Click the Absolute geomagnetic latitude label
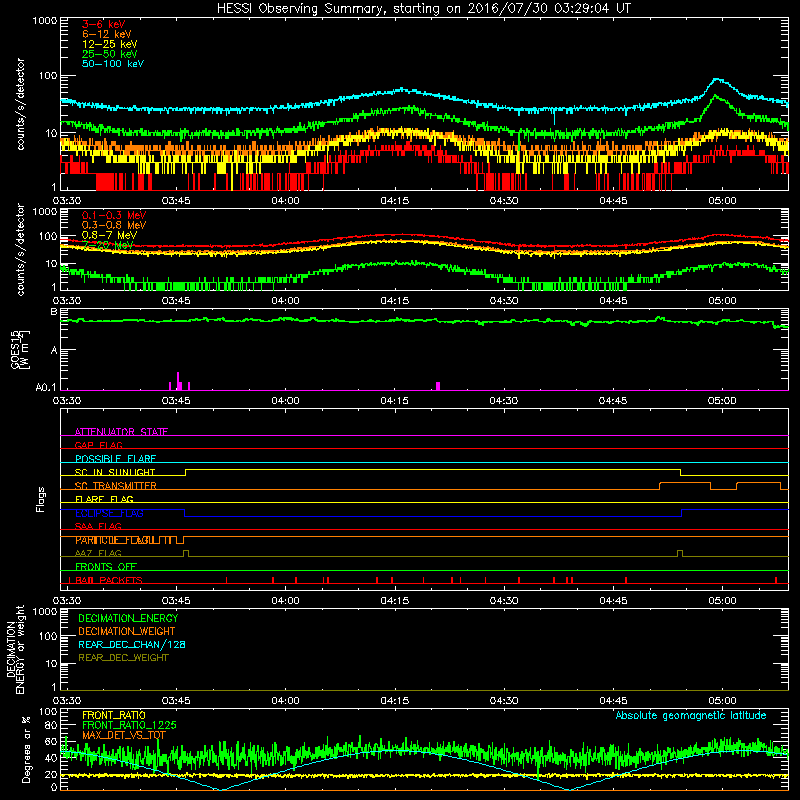This screenshot has width=800, height=800. click(691, 716)
